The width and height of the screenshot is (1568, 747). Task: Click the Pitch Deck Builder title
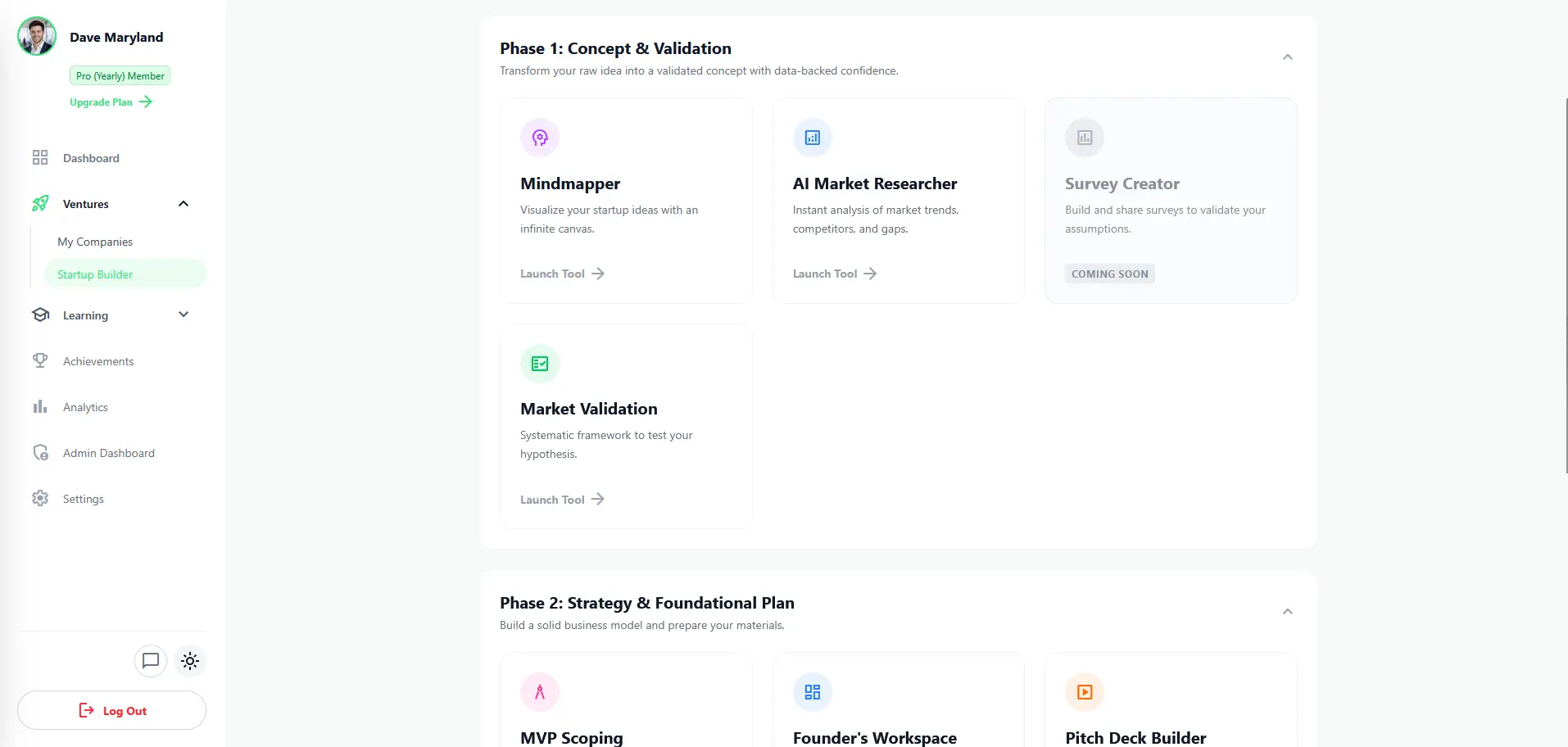1135,738
